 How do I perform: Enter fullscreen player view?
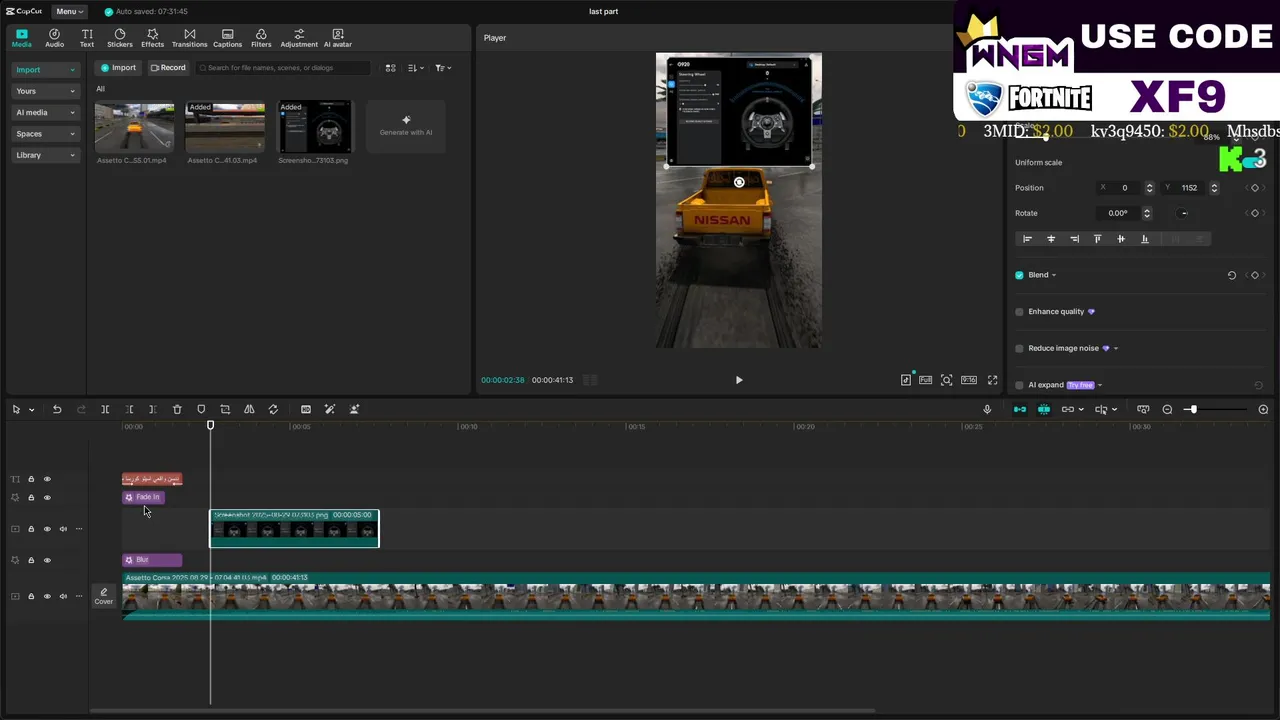993,380
